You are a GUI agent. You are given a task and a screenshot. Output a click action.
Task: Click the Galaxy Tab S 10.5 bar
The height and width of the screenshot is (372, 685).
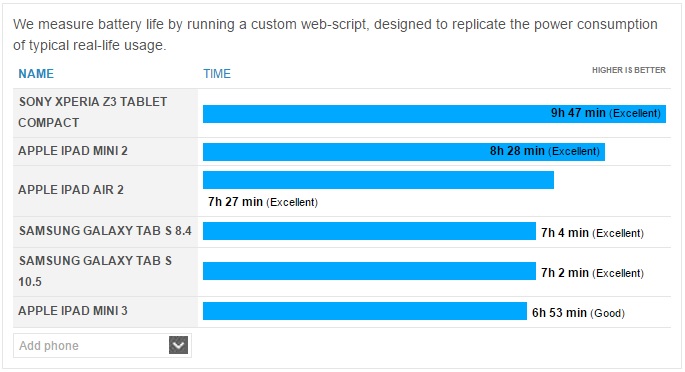[369, 271]
